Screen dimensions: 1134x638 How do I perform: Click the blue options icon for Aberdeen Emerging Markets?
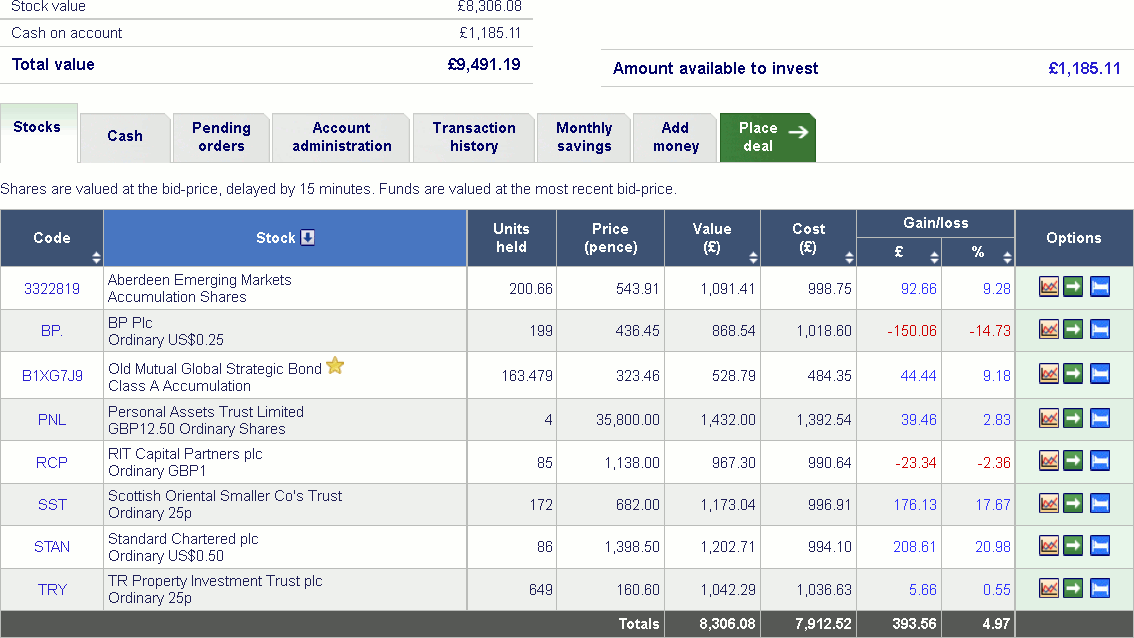click(x=1099, y=287)
